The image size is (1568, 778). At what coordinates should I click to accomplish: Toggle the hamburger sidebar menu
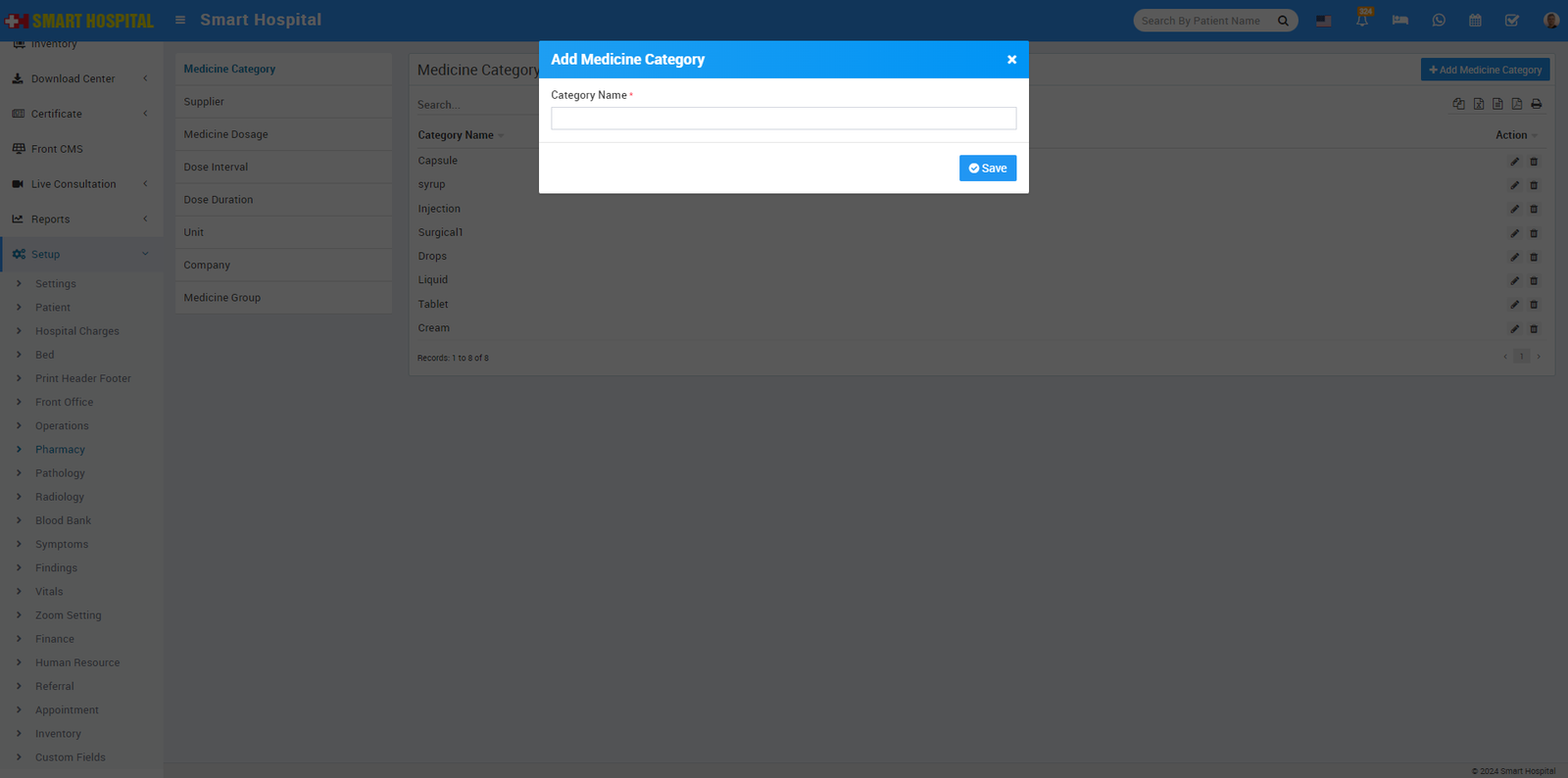click(x=180, y=20)
